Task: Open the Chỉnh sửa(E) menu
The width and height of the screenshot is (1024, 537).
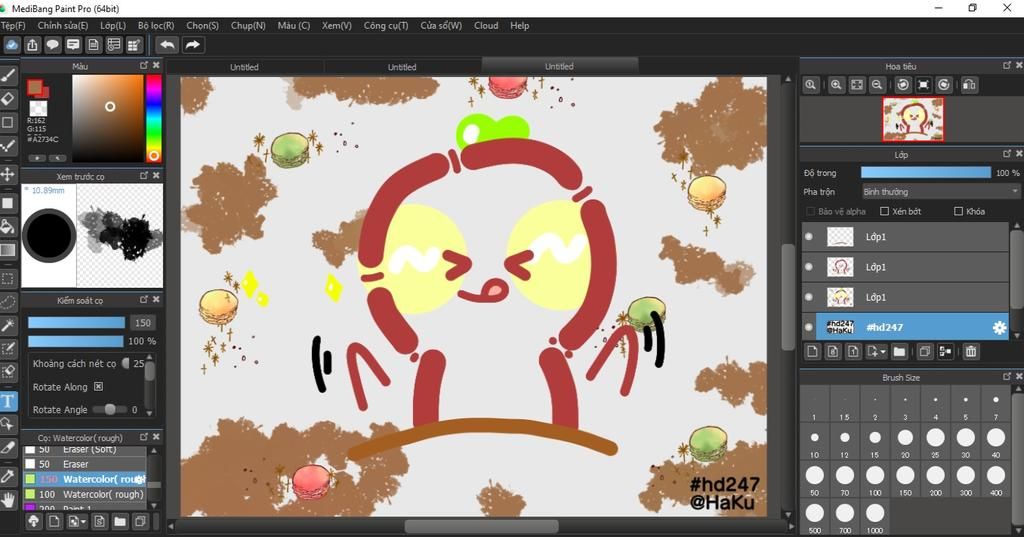Action: click(x=63, y=25)
